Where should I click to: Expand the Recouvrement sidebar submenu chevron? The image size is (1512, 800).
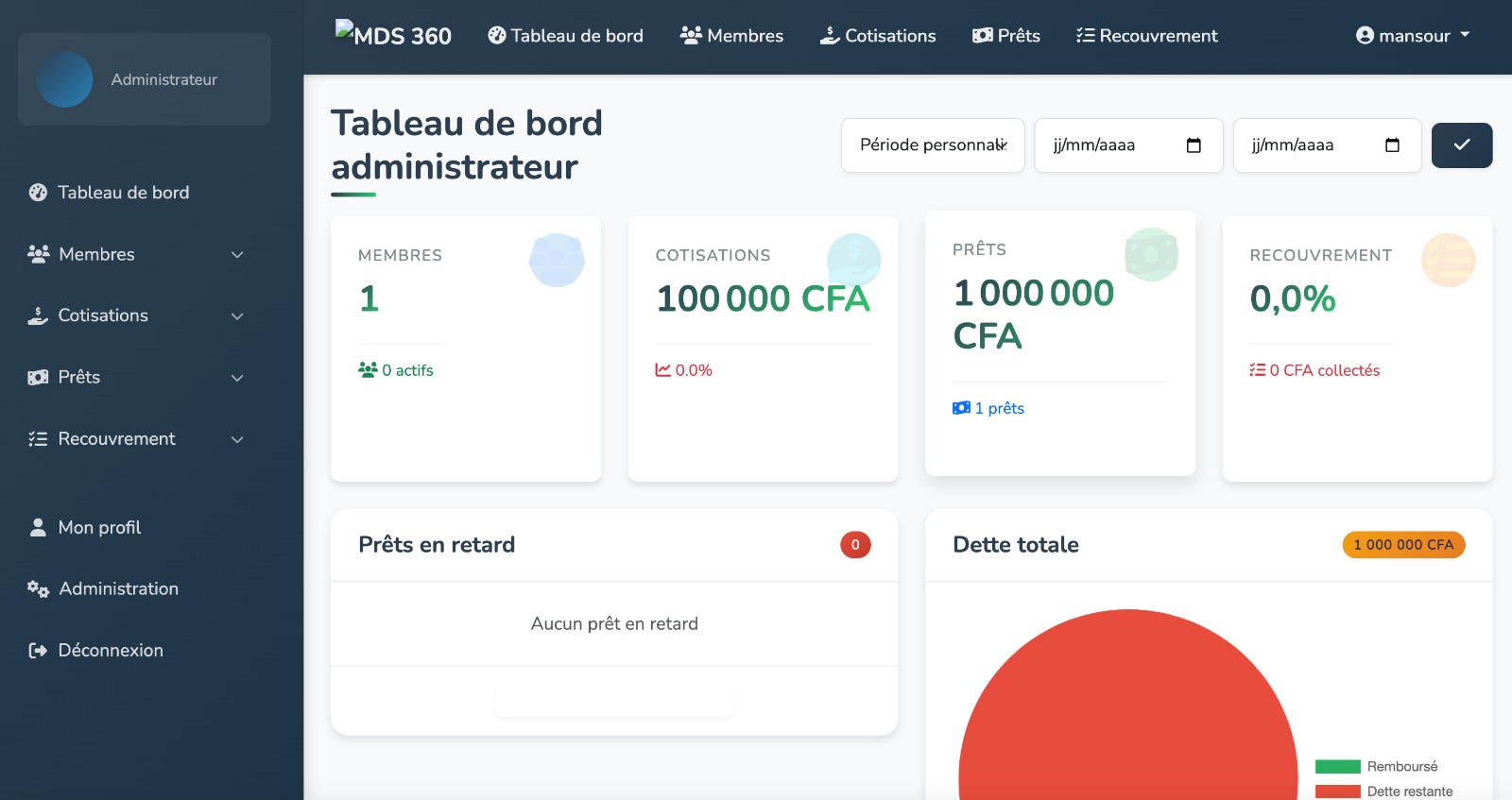coord(237,439)
